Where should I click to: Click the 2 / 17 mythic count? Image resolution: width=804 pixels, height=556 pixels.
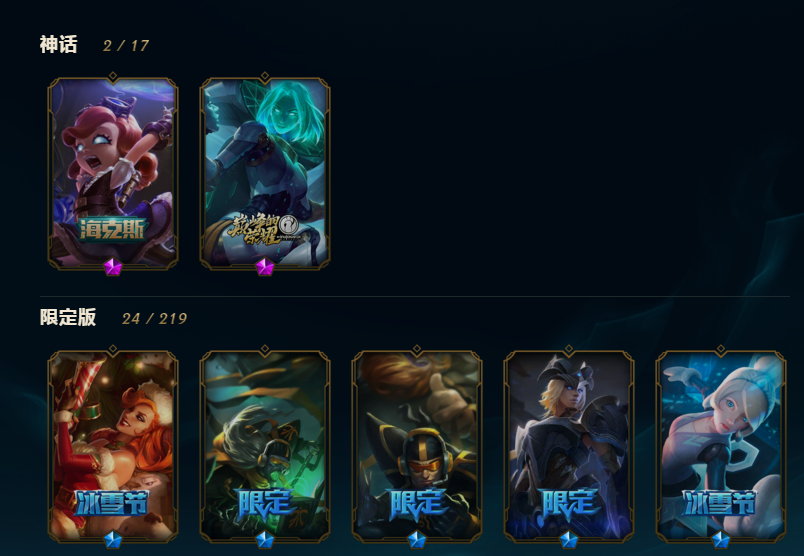click(x=126, y=46)
